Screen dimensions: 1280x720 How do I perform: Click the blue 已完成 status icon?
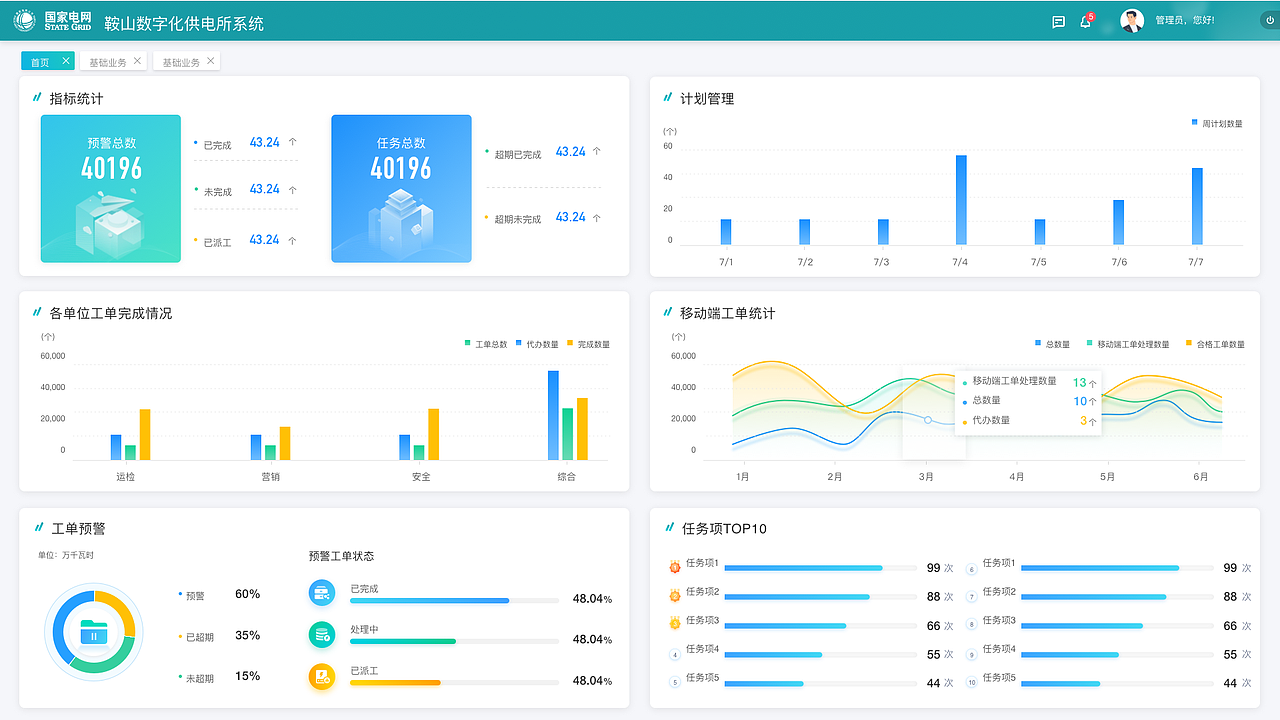tap(322, 593)
